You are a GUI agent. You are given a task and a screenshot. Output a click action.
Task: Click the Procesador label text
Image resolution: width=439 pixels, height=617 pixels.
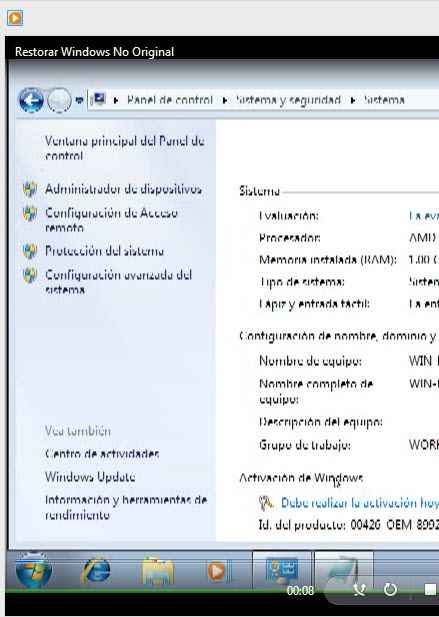click(290, 238)
